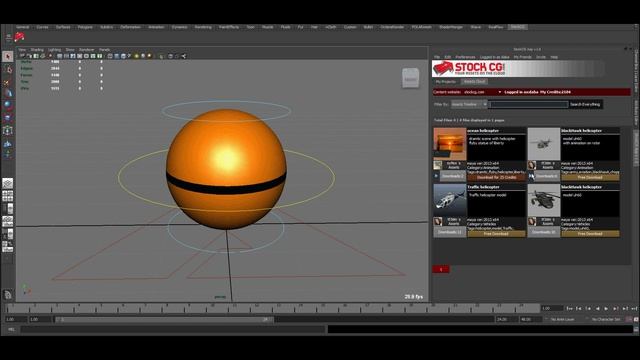640x360 pixels.
Task: Click the go to start of playback button
Action: tap(570, 309)
